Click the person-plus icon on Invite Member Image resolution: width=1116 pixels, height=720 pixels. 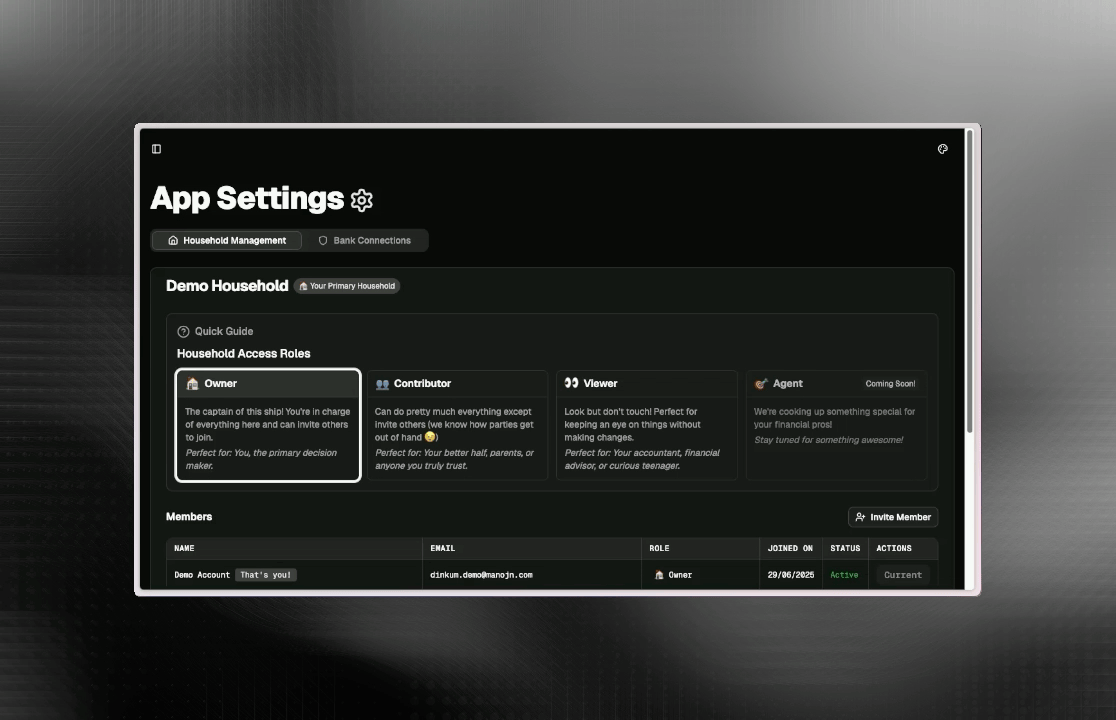[x=861, y=517]
